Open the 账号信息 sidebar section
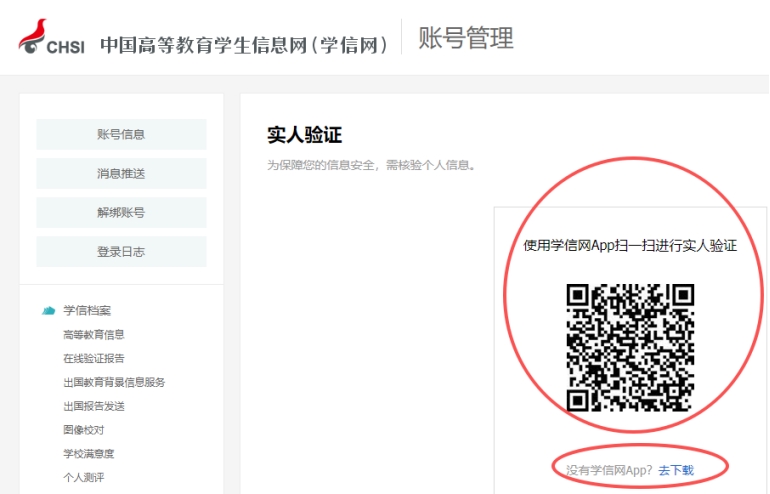This screenshot has height=494, width=770. pos(121,135)
